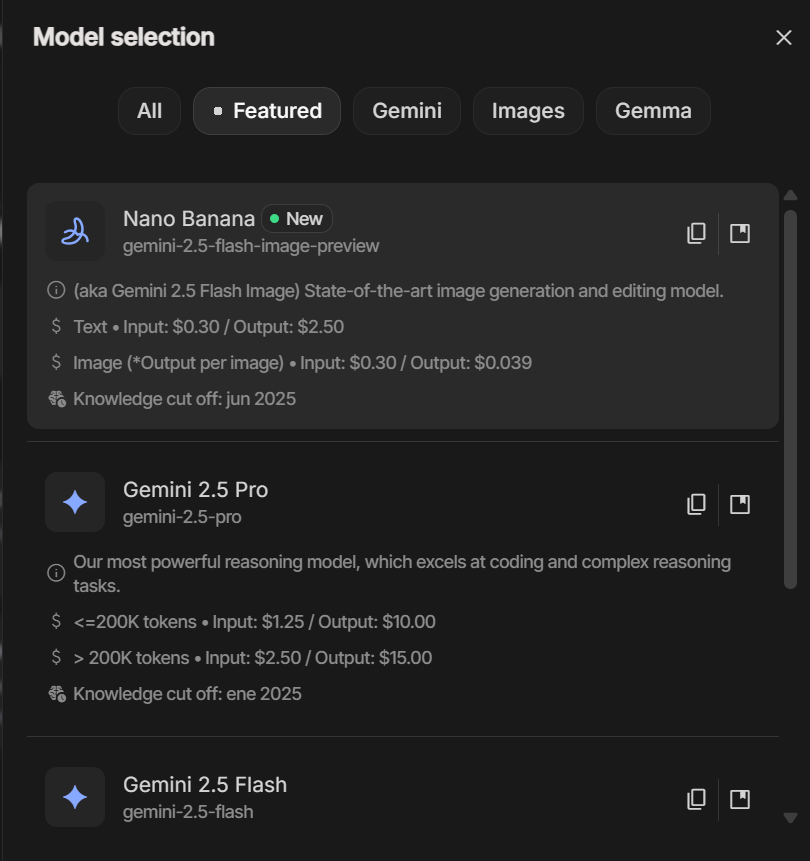Copy the gemini-2.5-pro model ID
This screenshot has width=810, height=861.
[696, 504]
